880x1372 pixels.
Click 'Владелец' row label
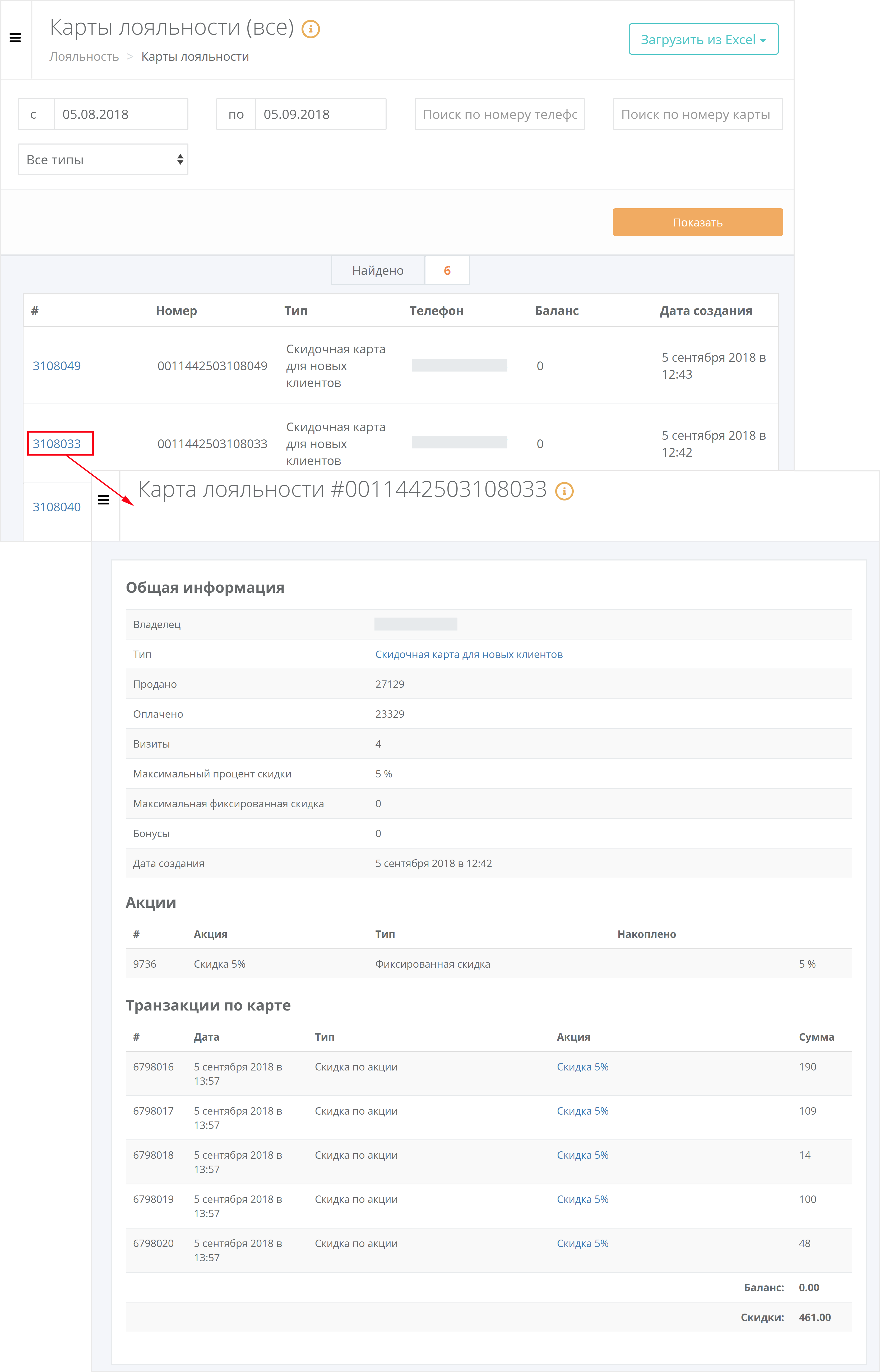(156, 625)
